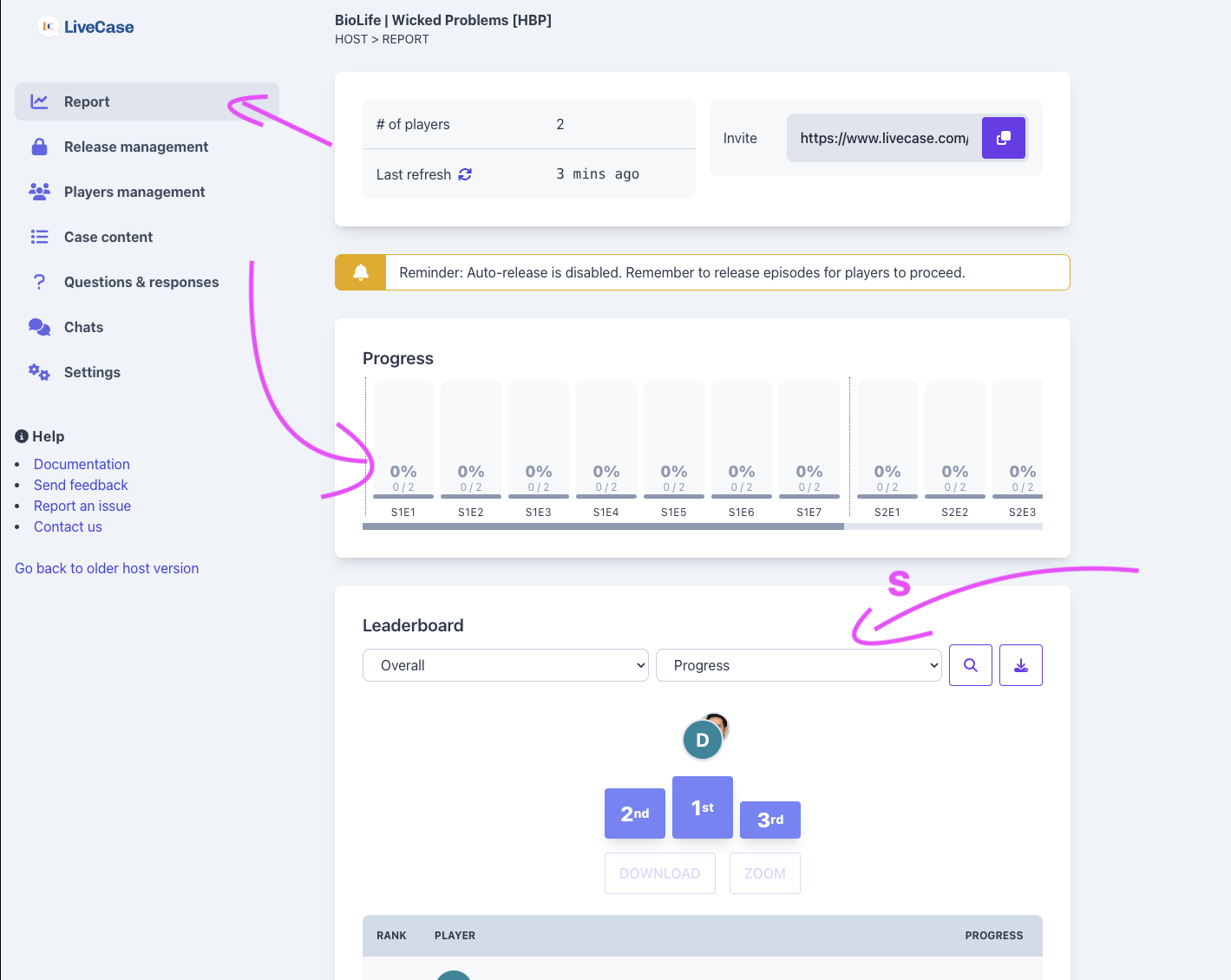Viewport: 1231px width, 980px height.
Task: Click Send feedback link
Action: [81, 485]
